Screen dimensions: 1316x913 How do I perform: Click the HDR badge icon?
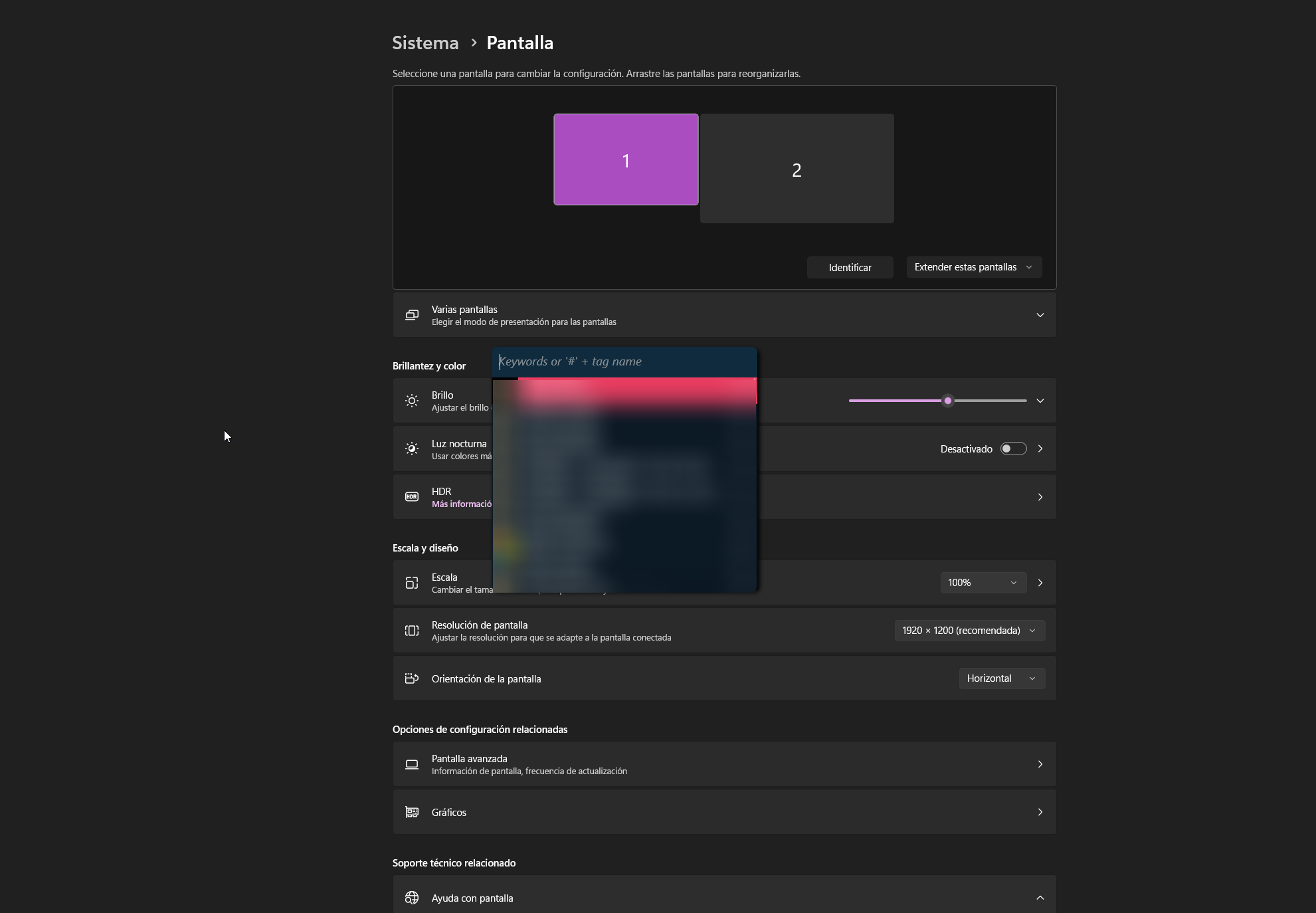click(412, 497)
